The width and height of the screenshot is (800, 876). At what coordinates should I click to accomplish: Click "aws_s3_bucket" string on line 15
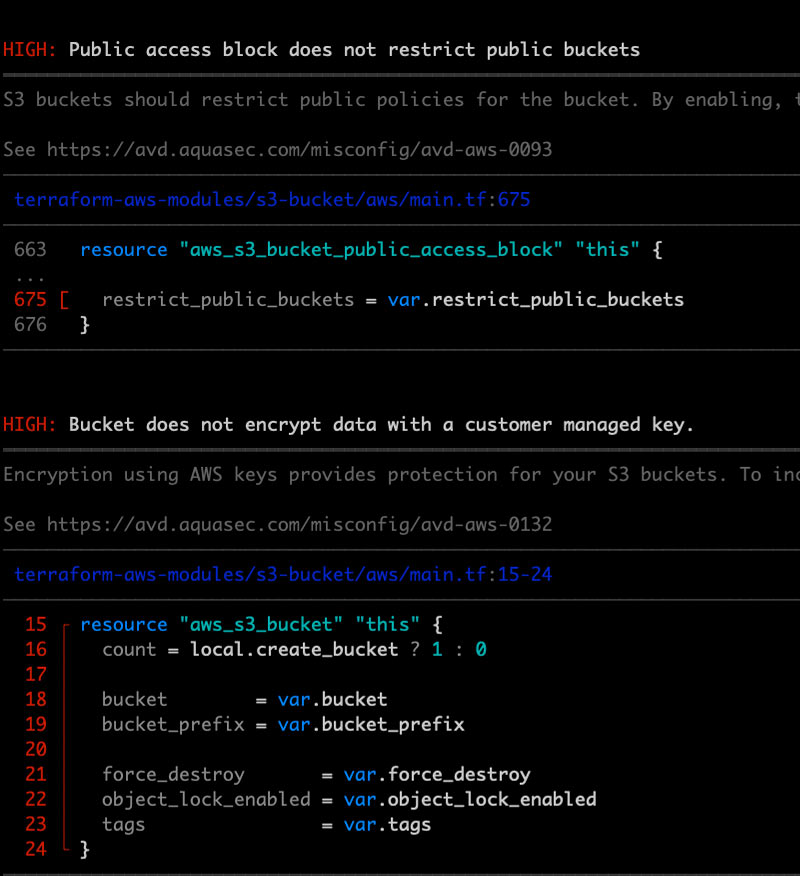click(261, 625)
